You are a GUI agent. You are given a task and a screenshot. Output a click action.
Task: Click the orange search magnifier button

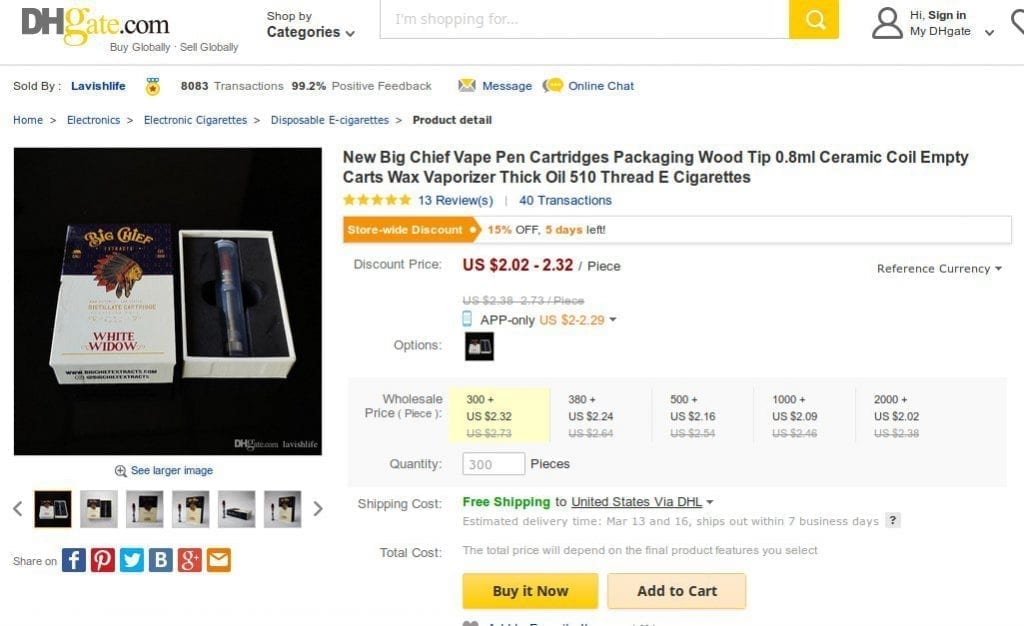tap(813, 20)
